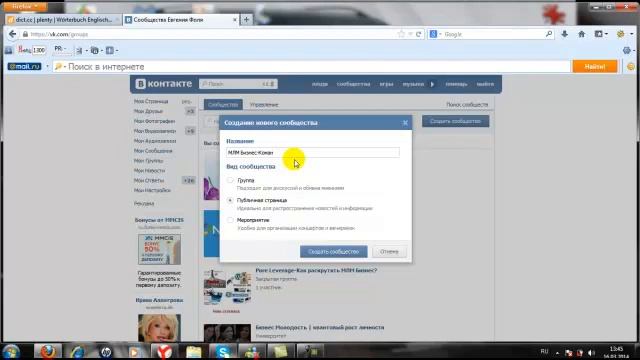The height and width of the screenshot is (360, 640).
Task: Open the помощь link in VK header
Action: point(456,84)
